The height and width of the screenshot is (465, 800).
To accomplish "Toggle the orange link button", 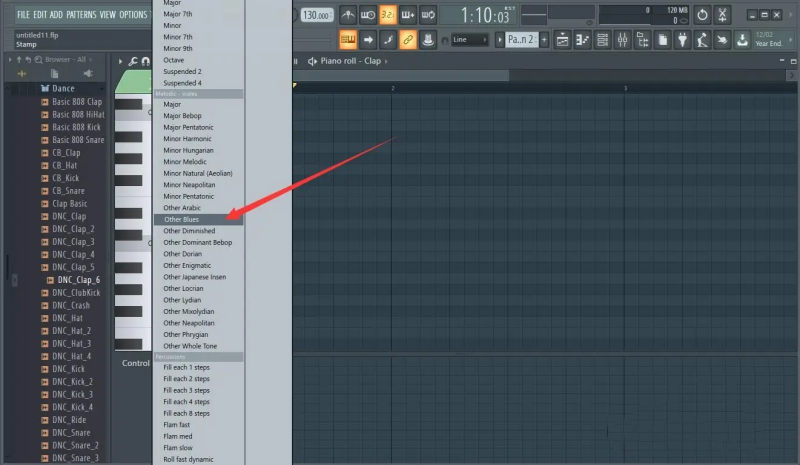I will click(408, 40).
